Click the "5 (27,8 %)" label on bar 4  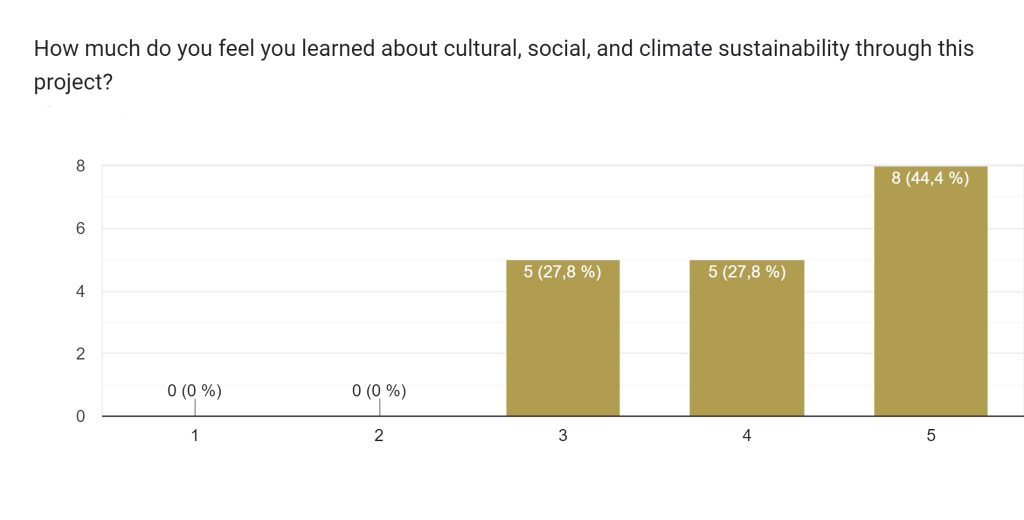point(747,271)
